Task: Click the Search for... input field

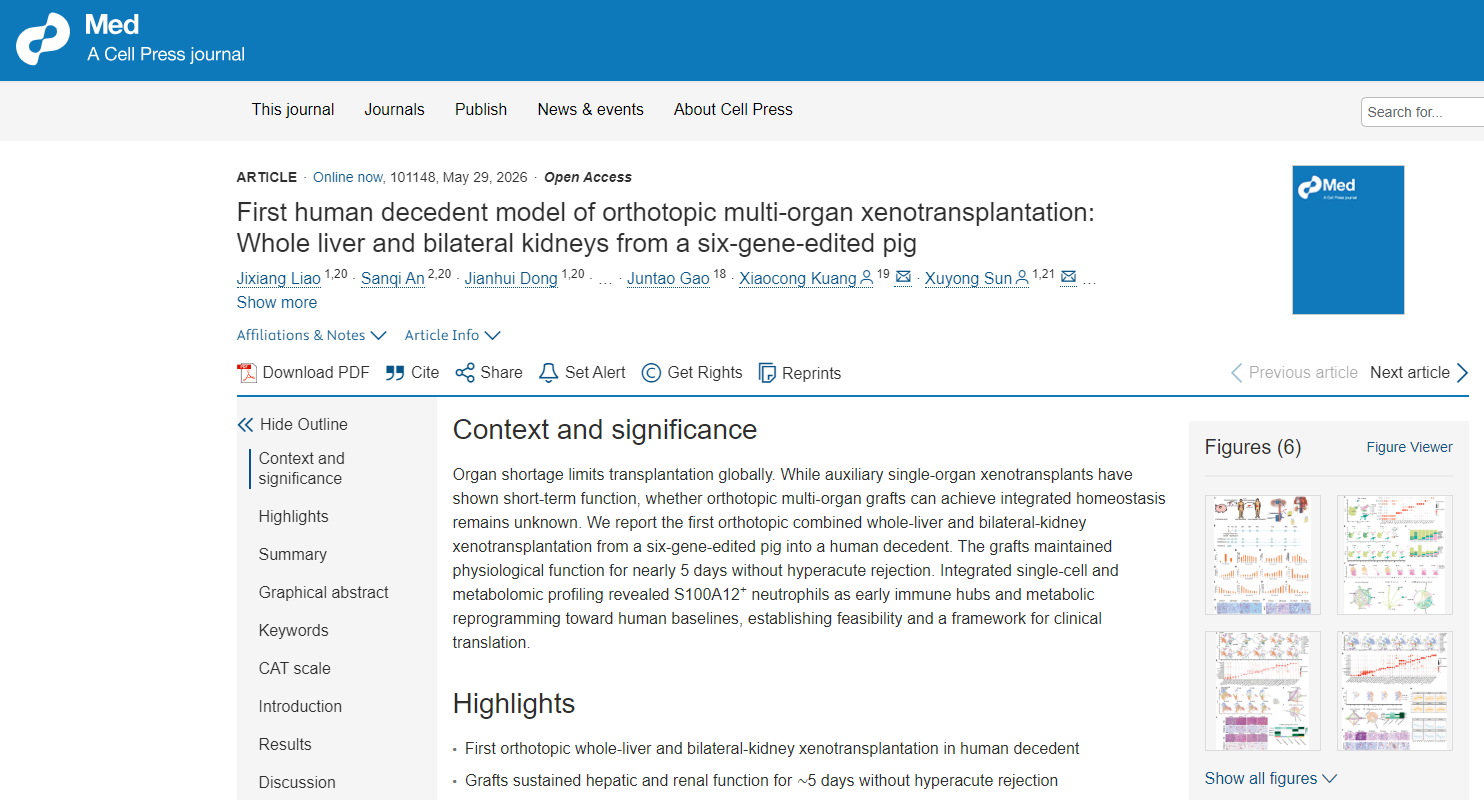Action: 1422,112
